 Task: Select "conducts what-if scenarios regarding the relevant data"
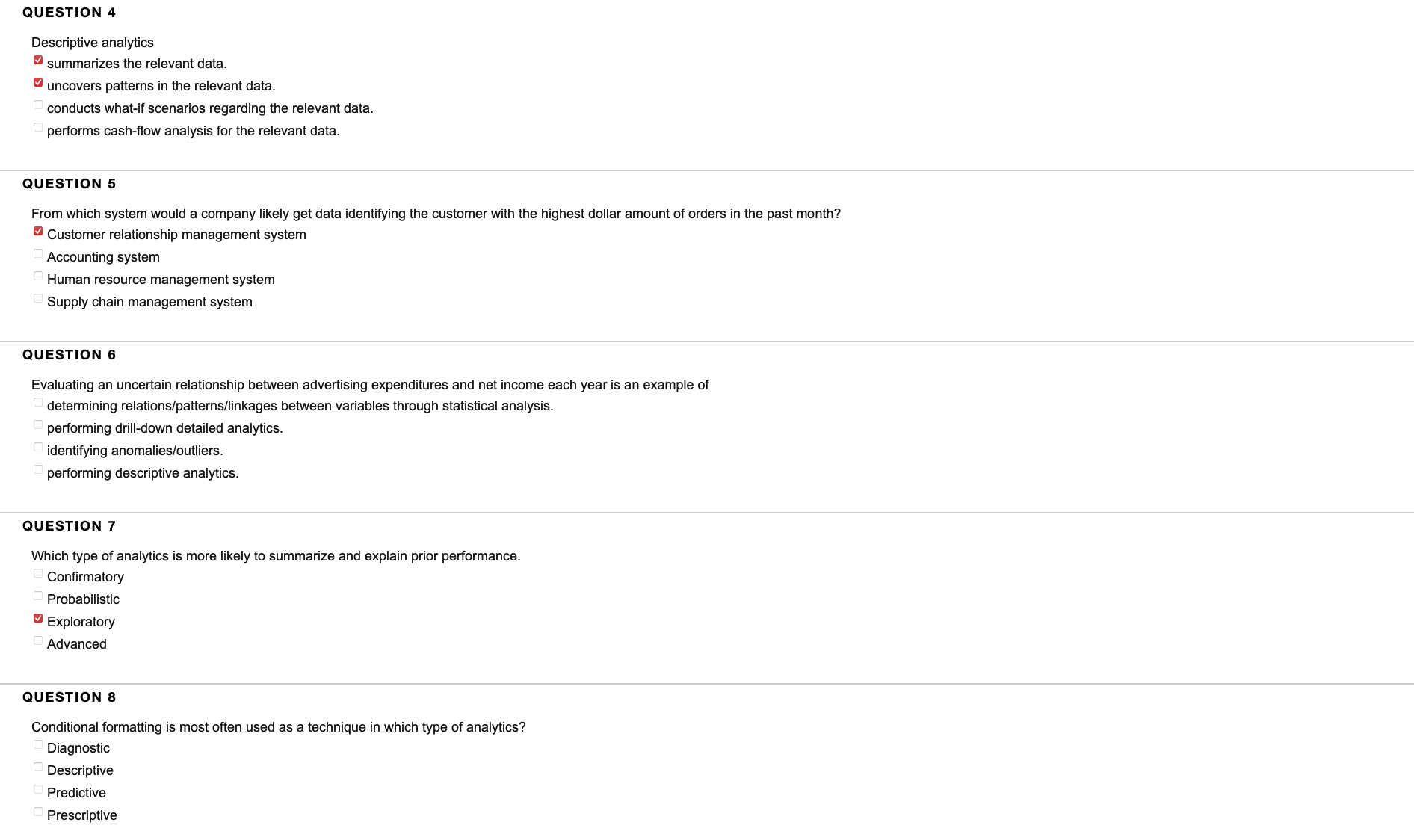(38, 104)
